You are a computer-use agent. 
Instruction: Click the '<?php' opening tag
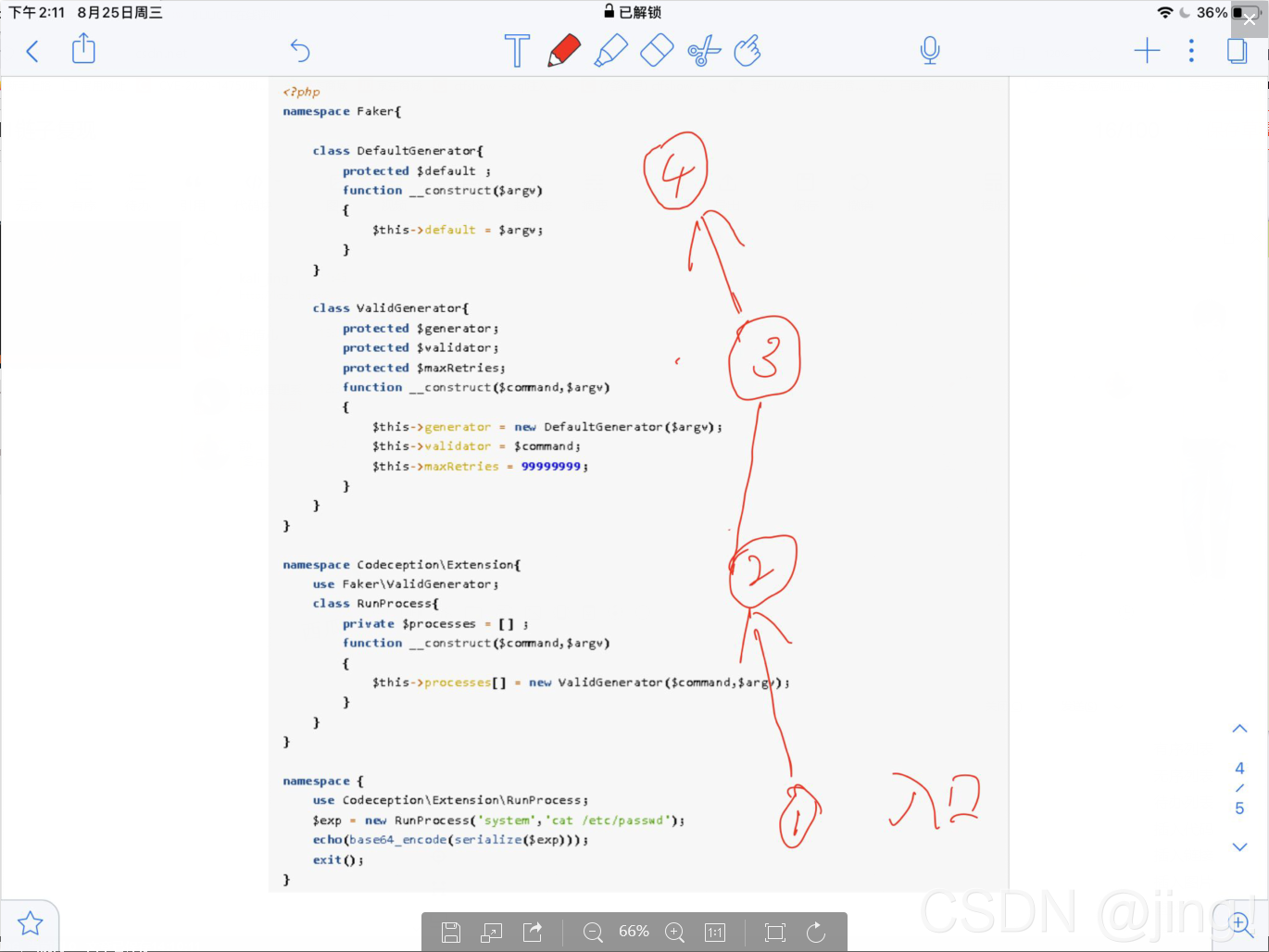click(301, 92)
